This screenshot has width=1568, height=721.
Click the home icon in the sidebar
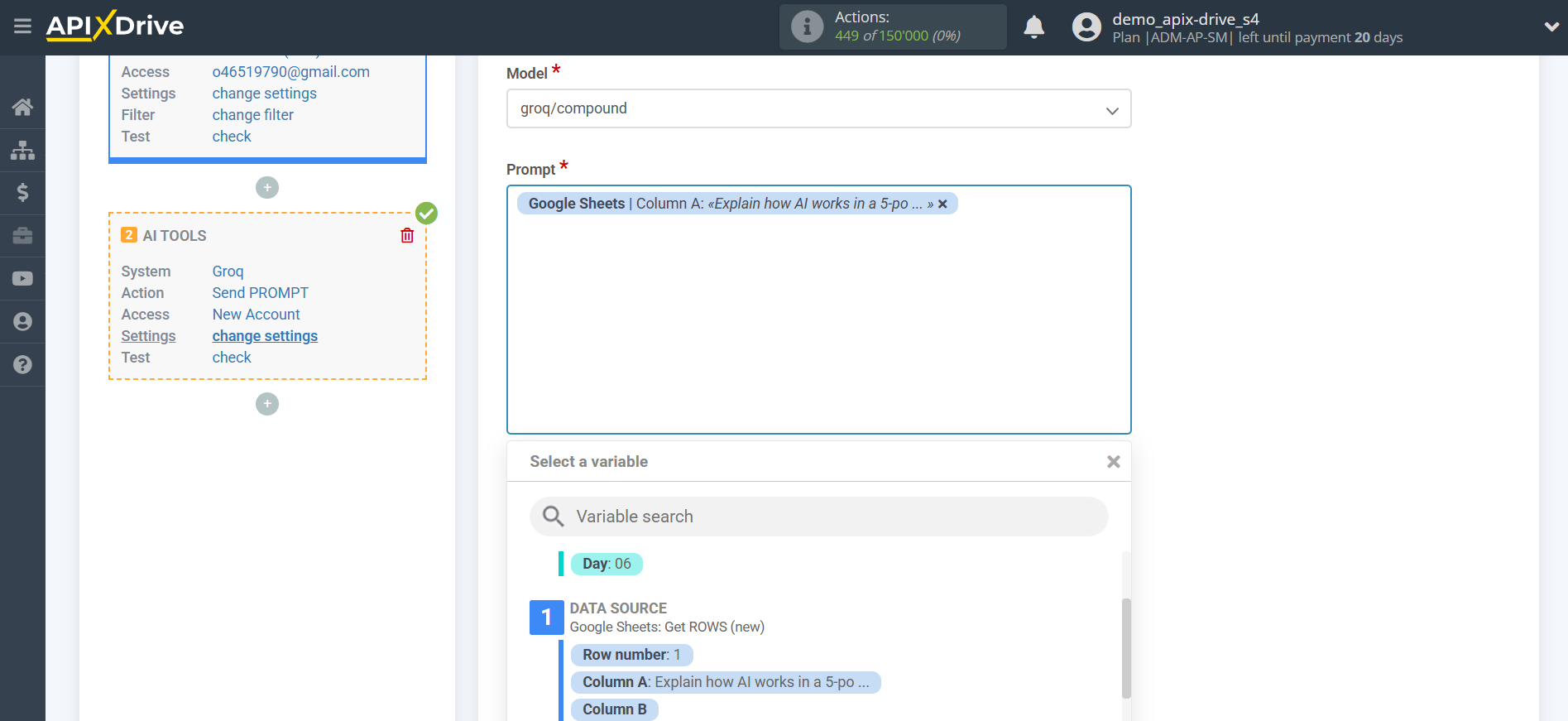(22, 107)
